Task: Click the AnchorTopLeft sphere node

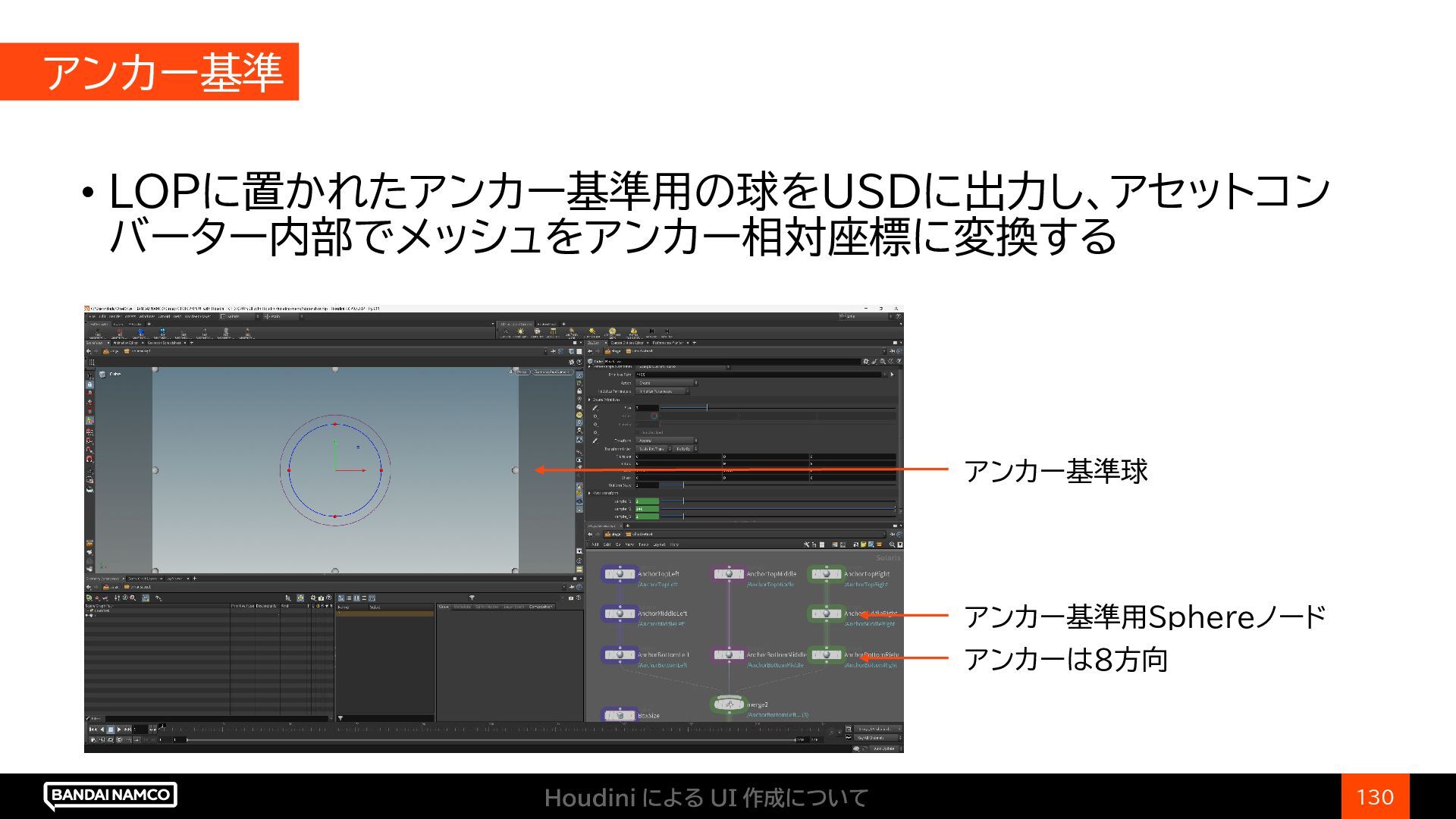Action: (620, 574)
